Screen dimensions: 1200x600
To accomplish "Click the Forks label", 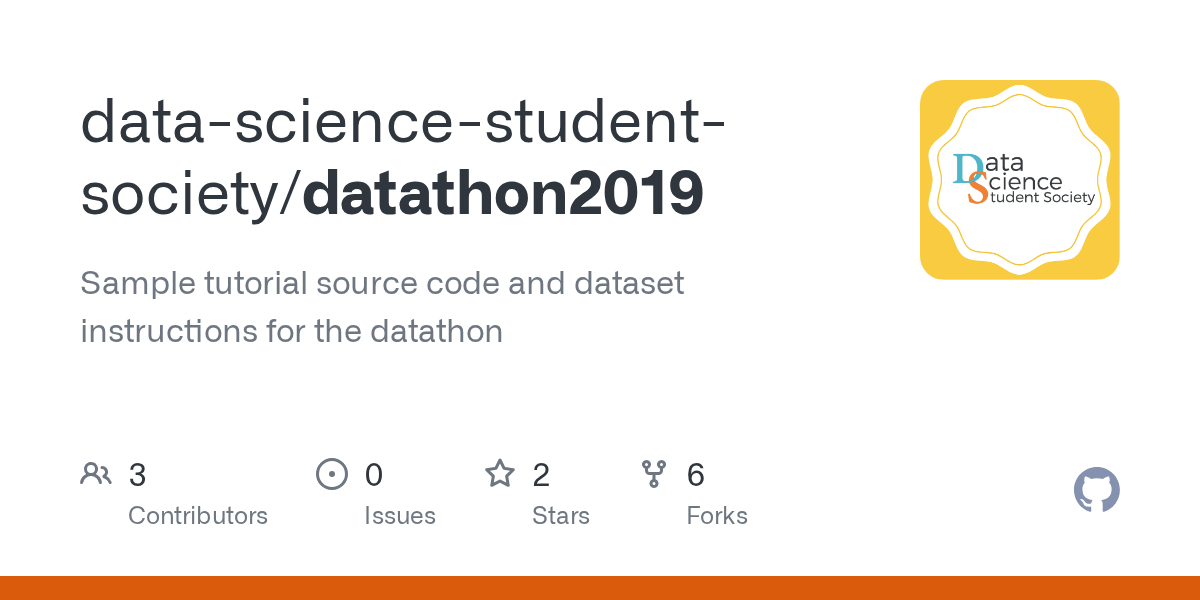I will (717, 516).
